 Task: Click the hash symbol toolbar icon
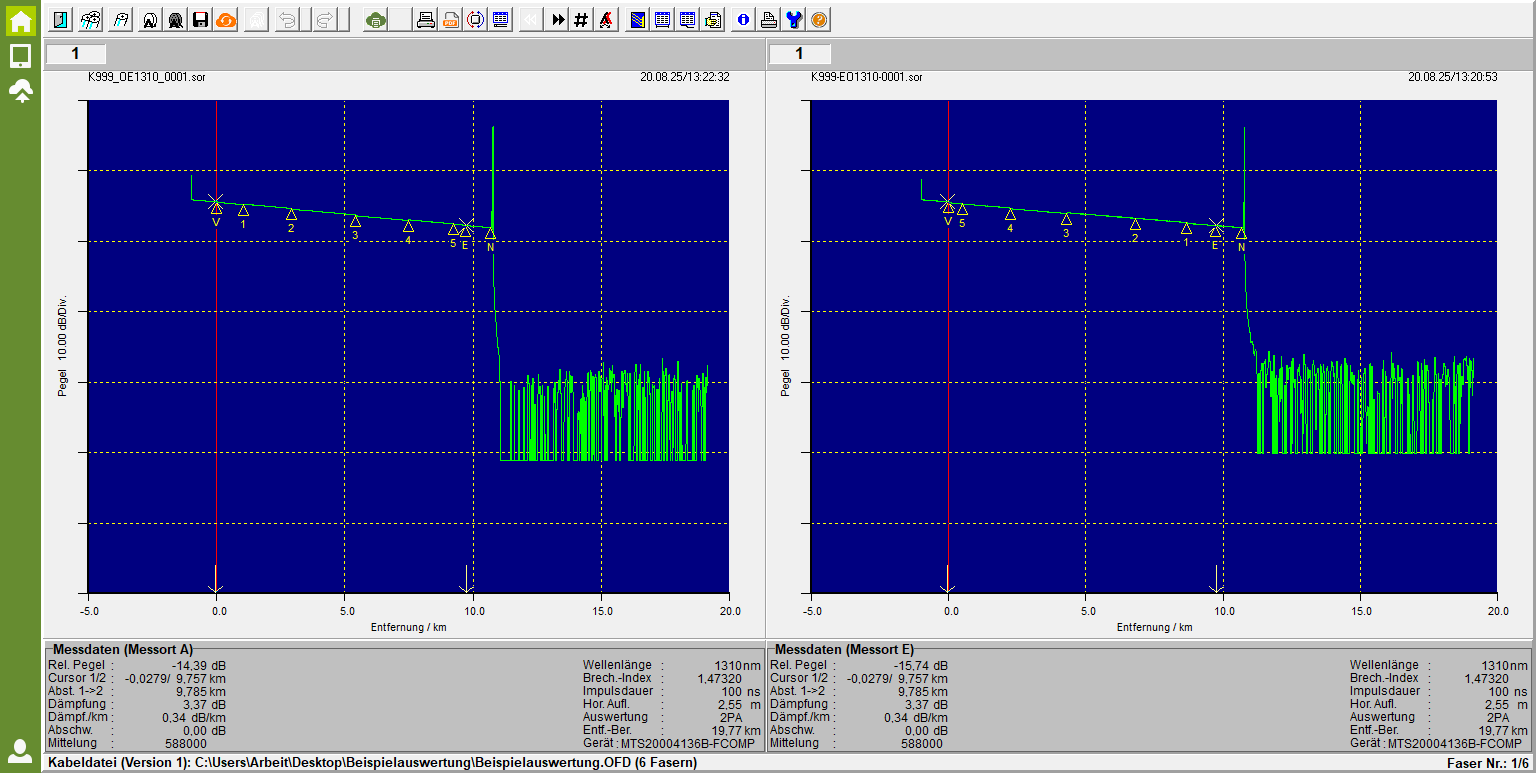tap(581, 20)
